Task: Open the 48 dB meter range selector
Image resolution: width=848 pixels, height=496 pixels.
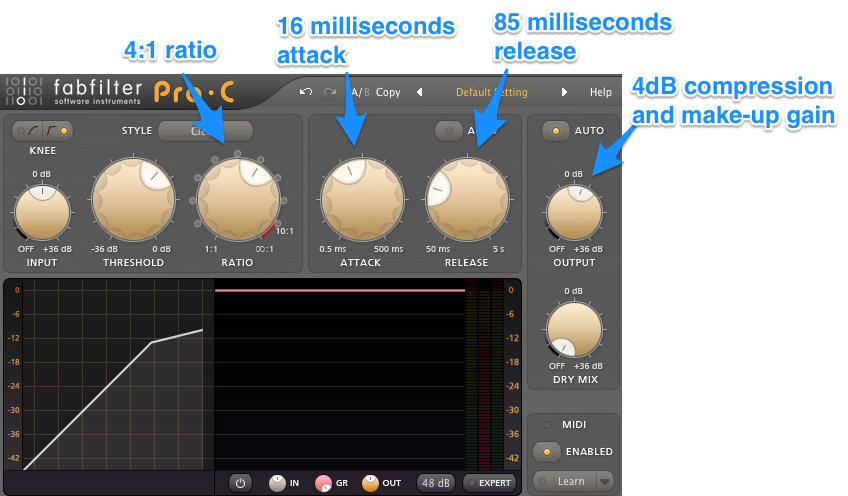Action: click(435, 483)
